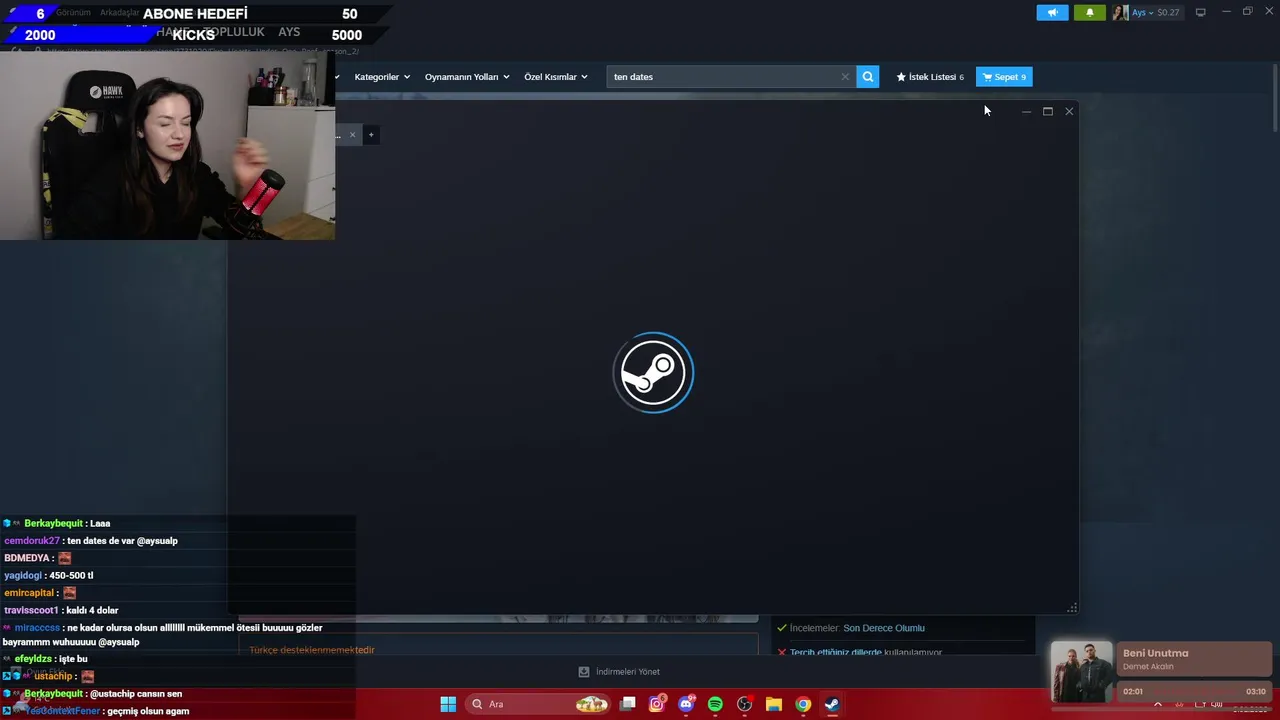Open Discord from taskbar
Viewport: 1280px width, 720px height.
pyautogui.click(x=686, y=704)
